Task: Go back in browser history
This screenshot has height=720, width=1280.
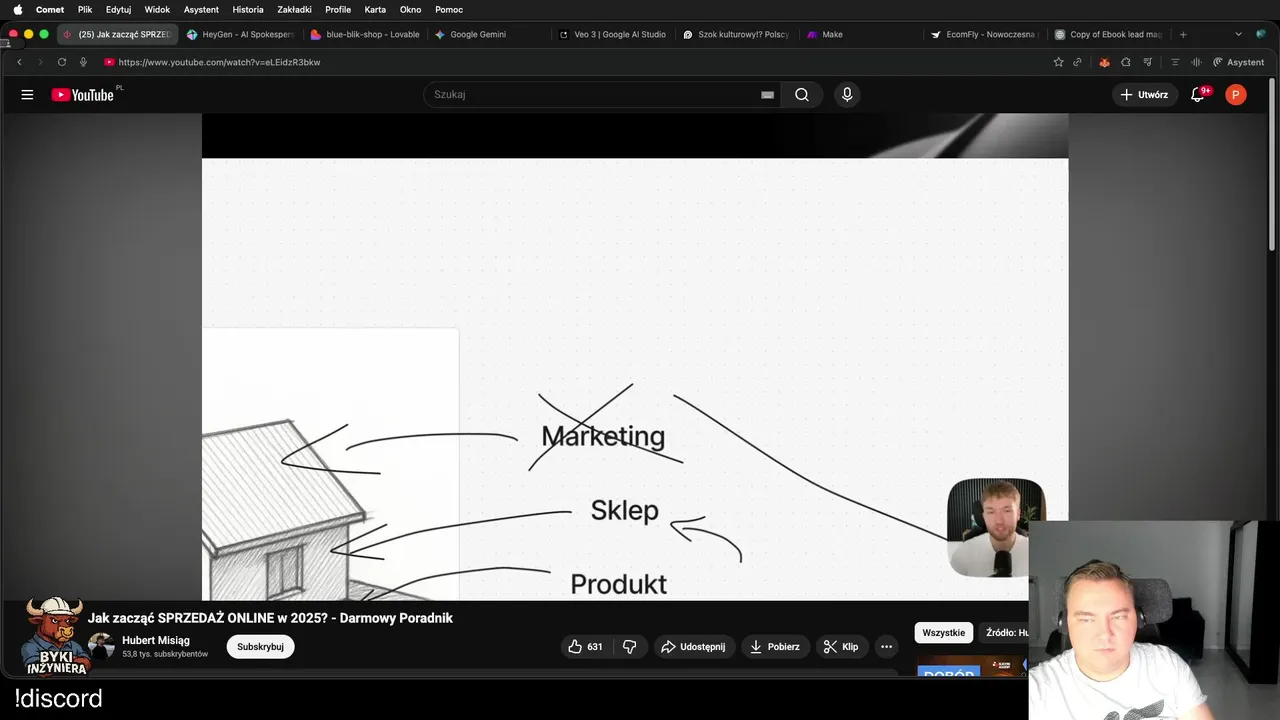Action: [19, 62]
